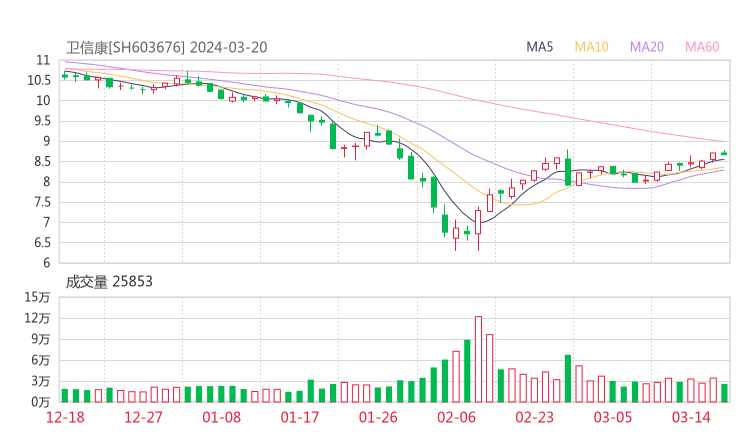Click the price axis label 9.5
Image resolution: width=740 pixels, height=440 pixels.
41,121
